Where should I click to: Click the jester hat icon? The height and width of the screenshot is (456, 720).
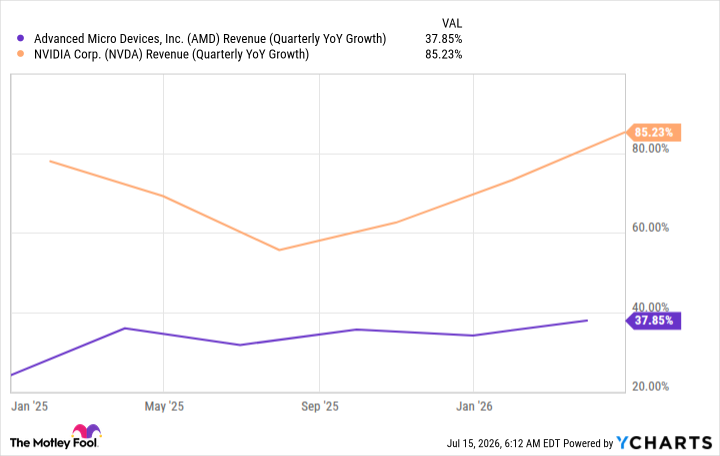point(87,431)
